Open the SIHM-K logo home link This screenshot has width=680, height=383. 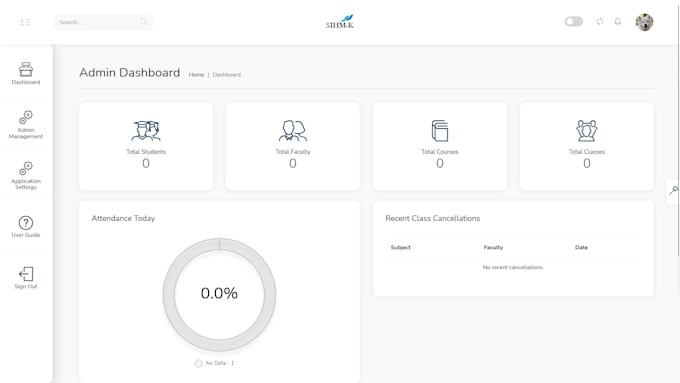340,22
